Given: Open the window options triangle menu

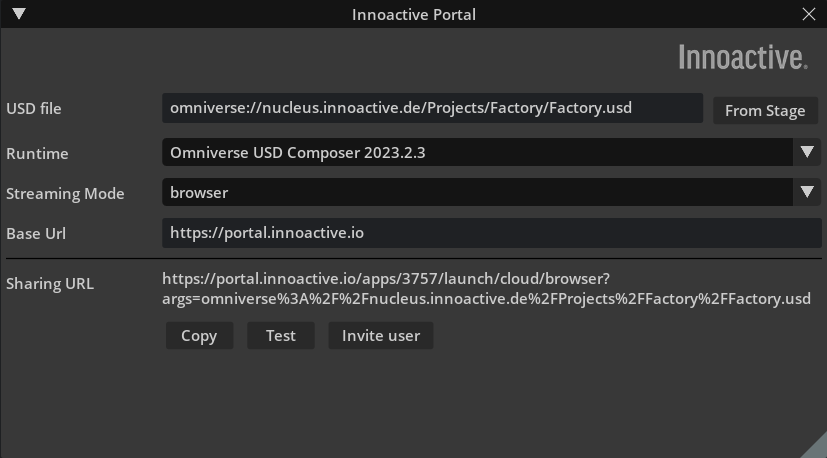Looking at the screenshot, I should 19,14.
